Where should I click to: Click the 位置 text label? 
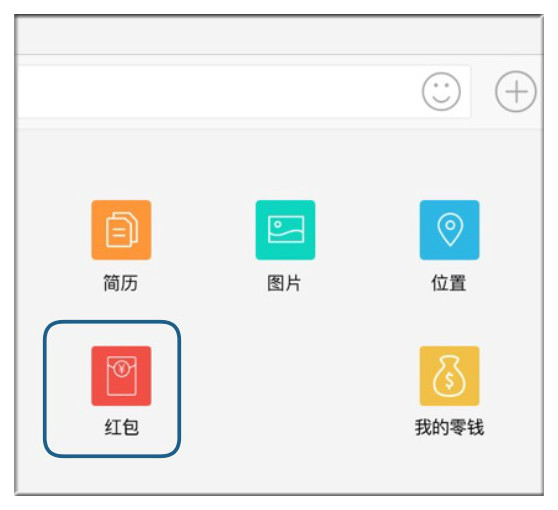(449, 283)
